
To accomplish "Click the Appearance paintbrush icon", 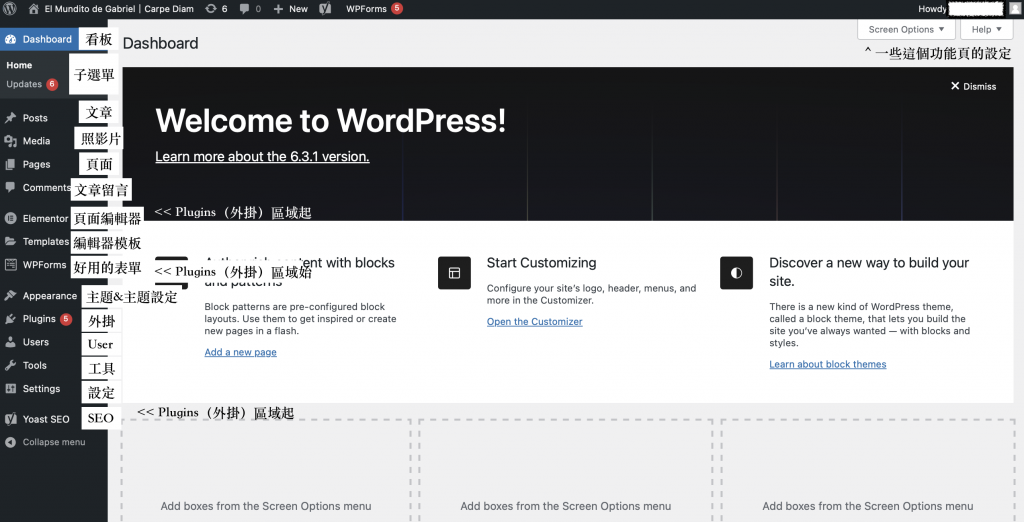I will (x=10, y=295).
